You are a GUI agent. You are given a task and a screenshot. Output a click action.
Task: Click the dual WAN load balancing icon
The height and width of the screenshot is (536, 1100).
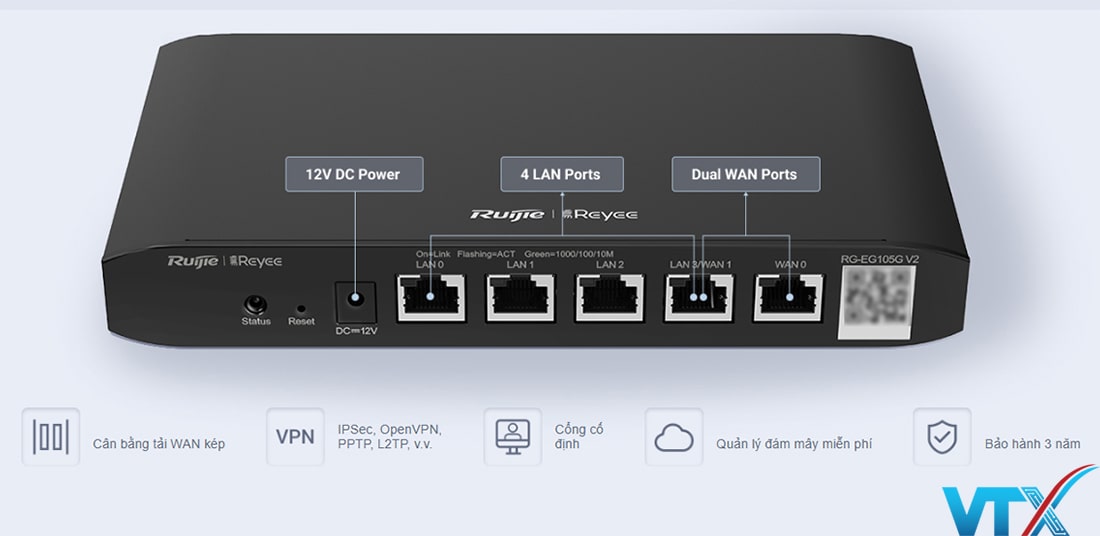pos(50,437)
